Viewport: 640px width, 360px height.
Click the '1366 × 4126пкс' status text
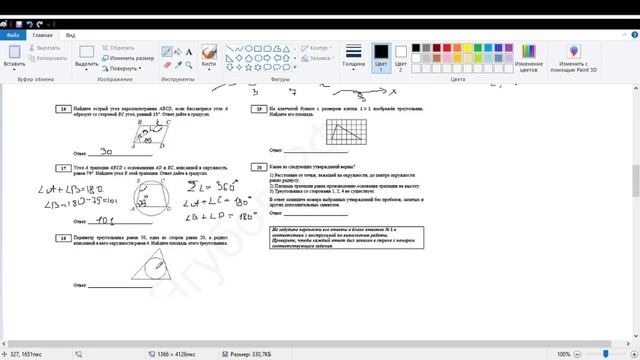[x=176, y=354]
